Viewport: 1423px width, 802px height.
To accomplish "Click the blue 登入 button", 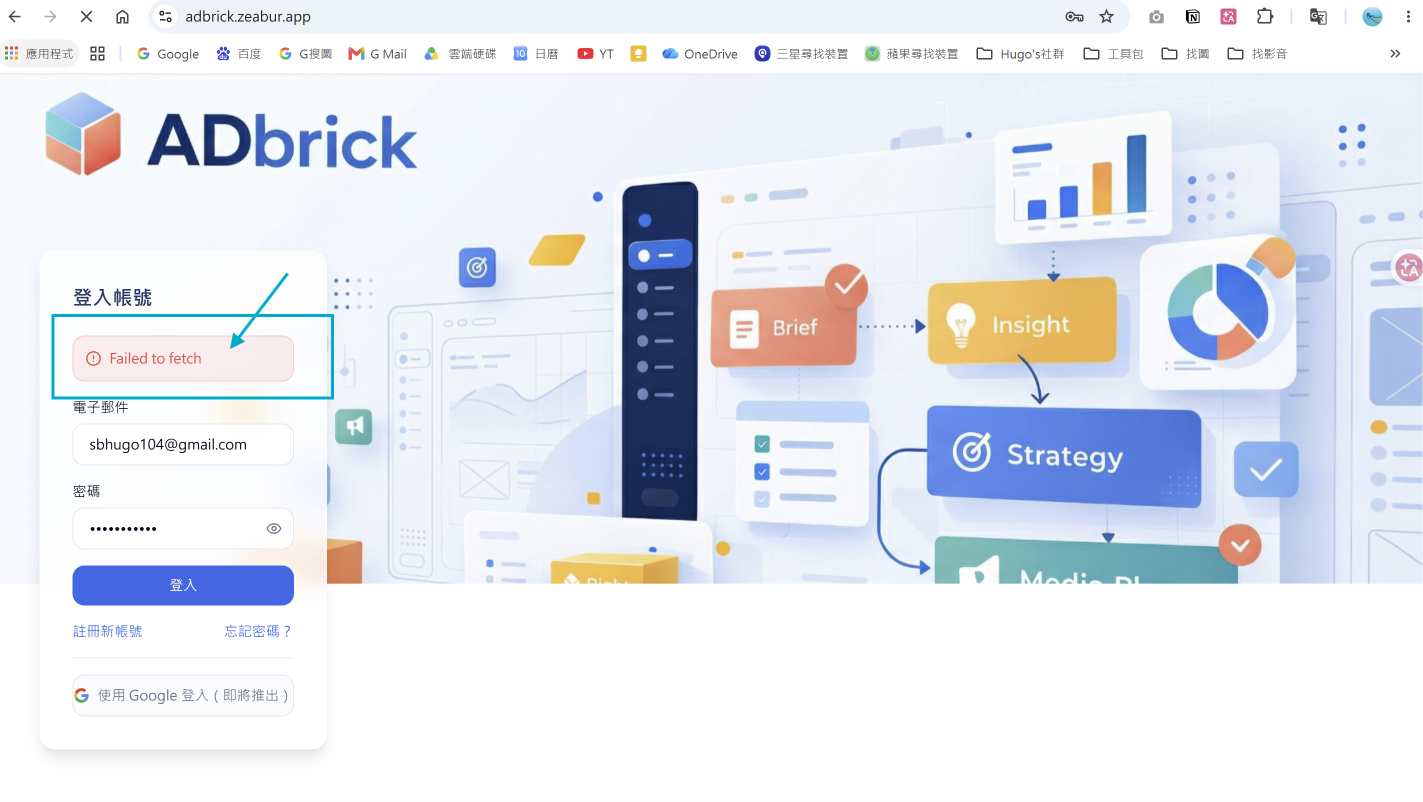I will [183, 585].
